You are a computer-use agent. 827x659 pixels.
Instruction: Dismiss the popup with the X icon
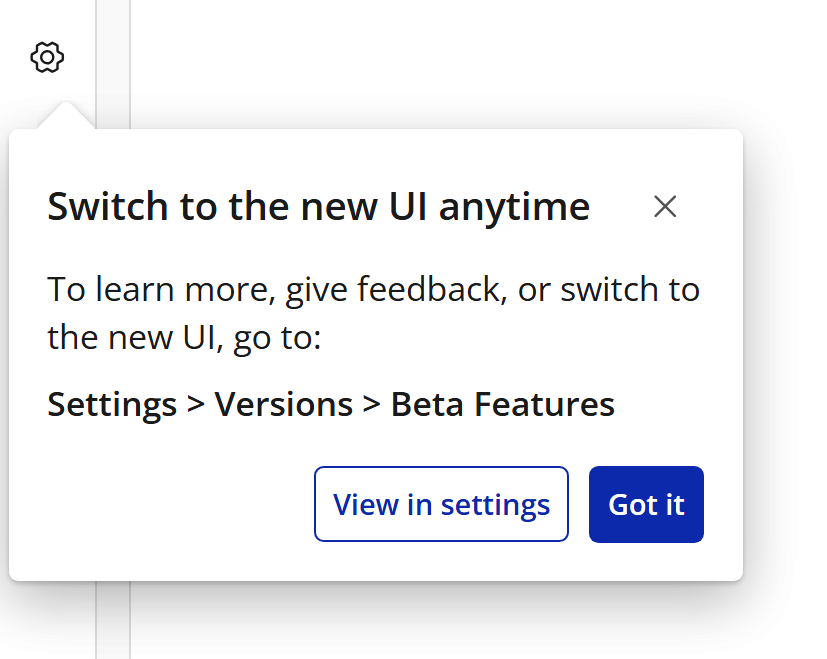[x=665, y=207]
